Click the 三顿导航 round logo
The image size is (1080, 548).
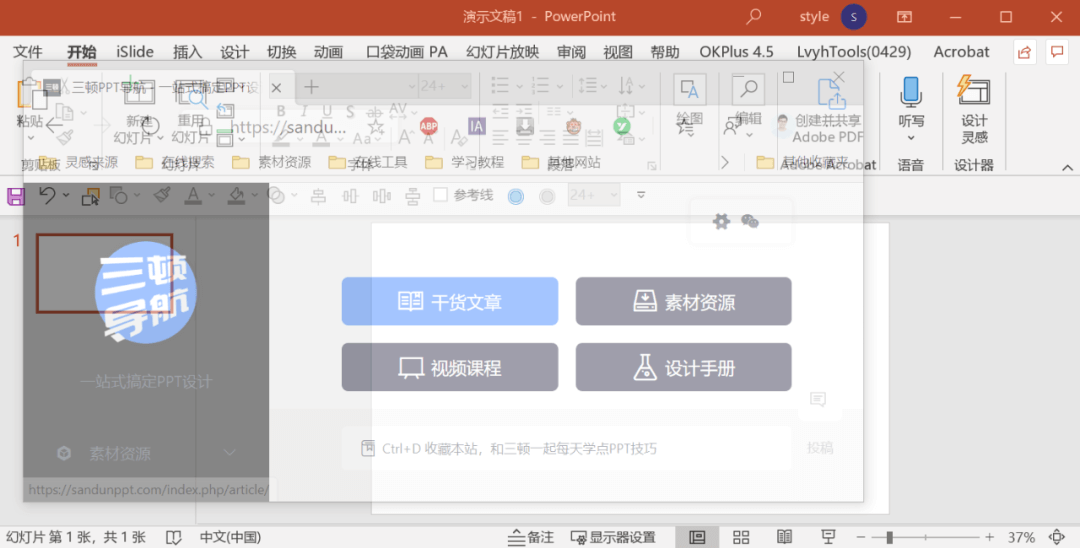click(x=146, y=292)
